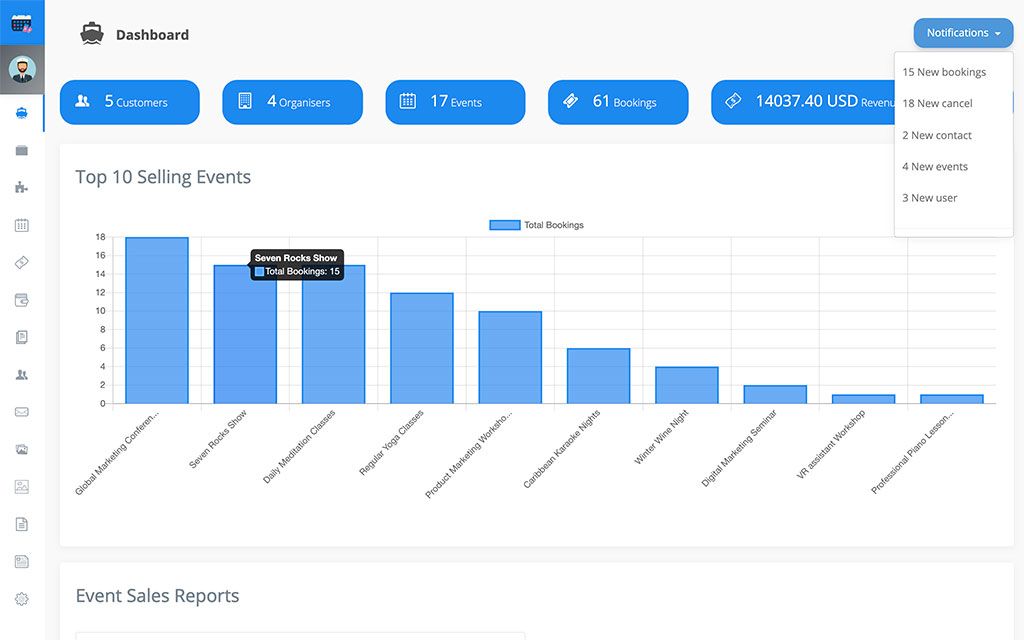Open the calendar Events icon in sidebar
Image resolution: width=1024 pixels, height=640 pixels.
22,224
